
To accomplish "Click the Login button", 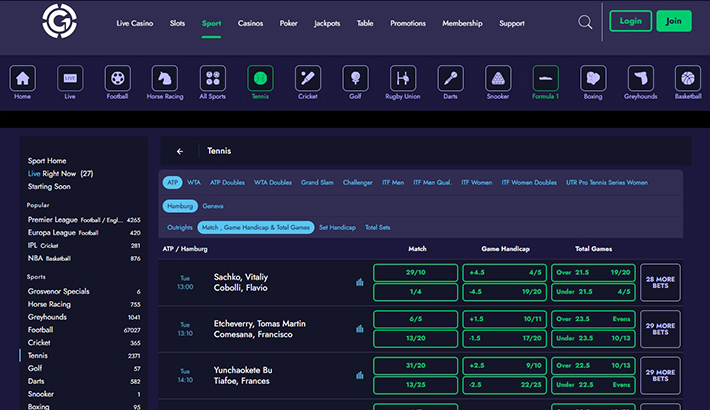I will pos(630,21).
